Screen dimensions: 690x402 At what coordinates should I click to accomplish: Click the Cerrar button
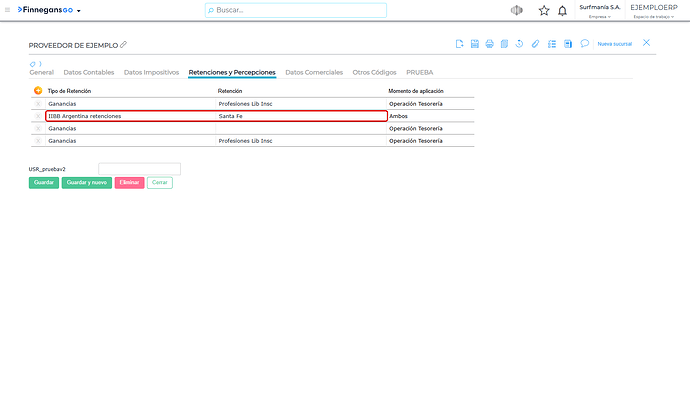tap(160, 183)
